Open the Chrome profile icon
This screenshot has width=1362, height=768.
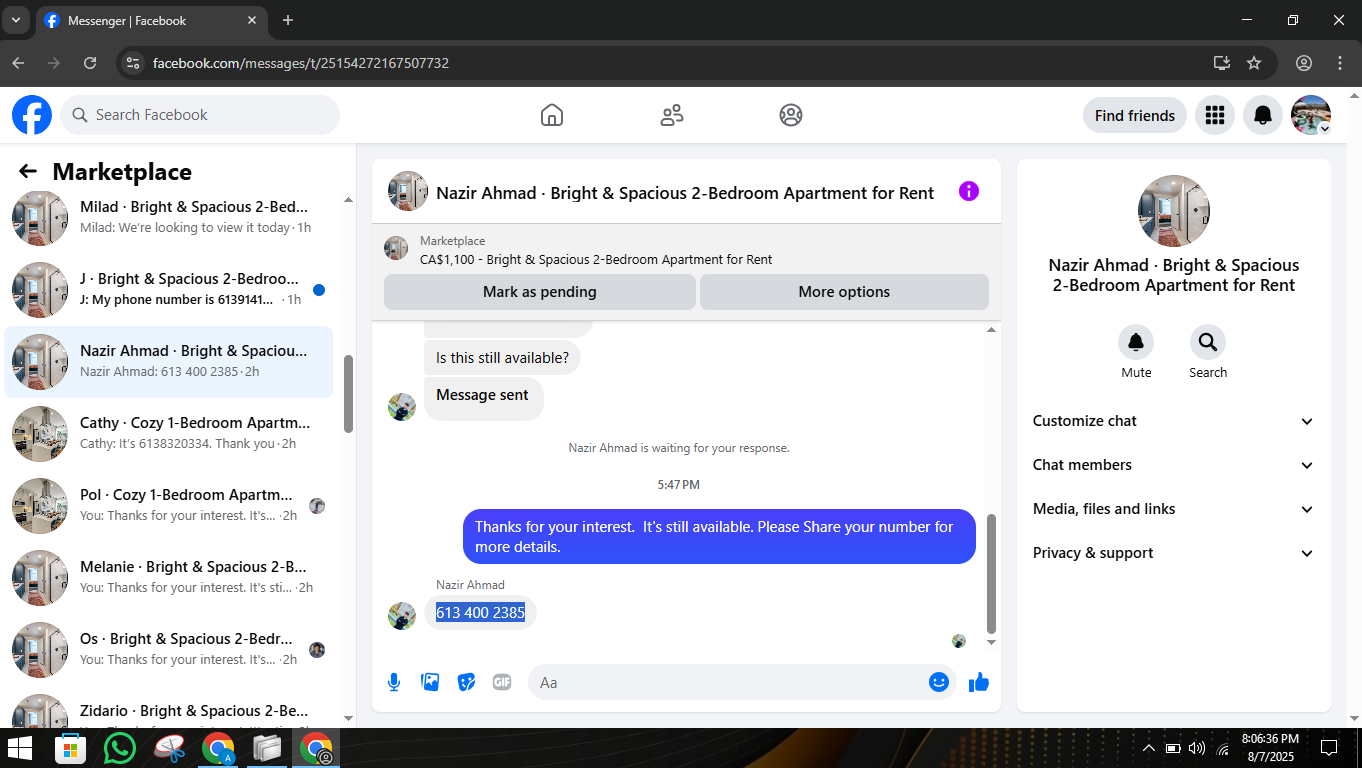1304,63
